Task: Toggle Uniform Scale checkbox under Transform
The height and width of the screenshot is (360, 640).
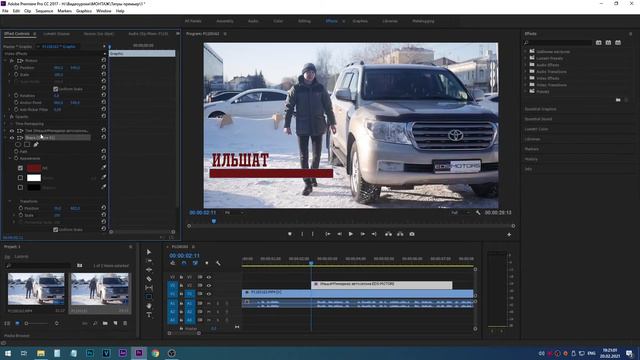Action: click(x=56, y=230)
